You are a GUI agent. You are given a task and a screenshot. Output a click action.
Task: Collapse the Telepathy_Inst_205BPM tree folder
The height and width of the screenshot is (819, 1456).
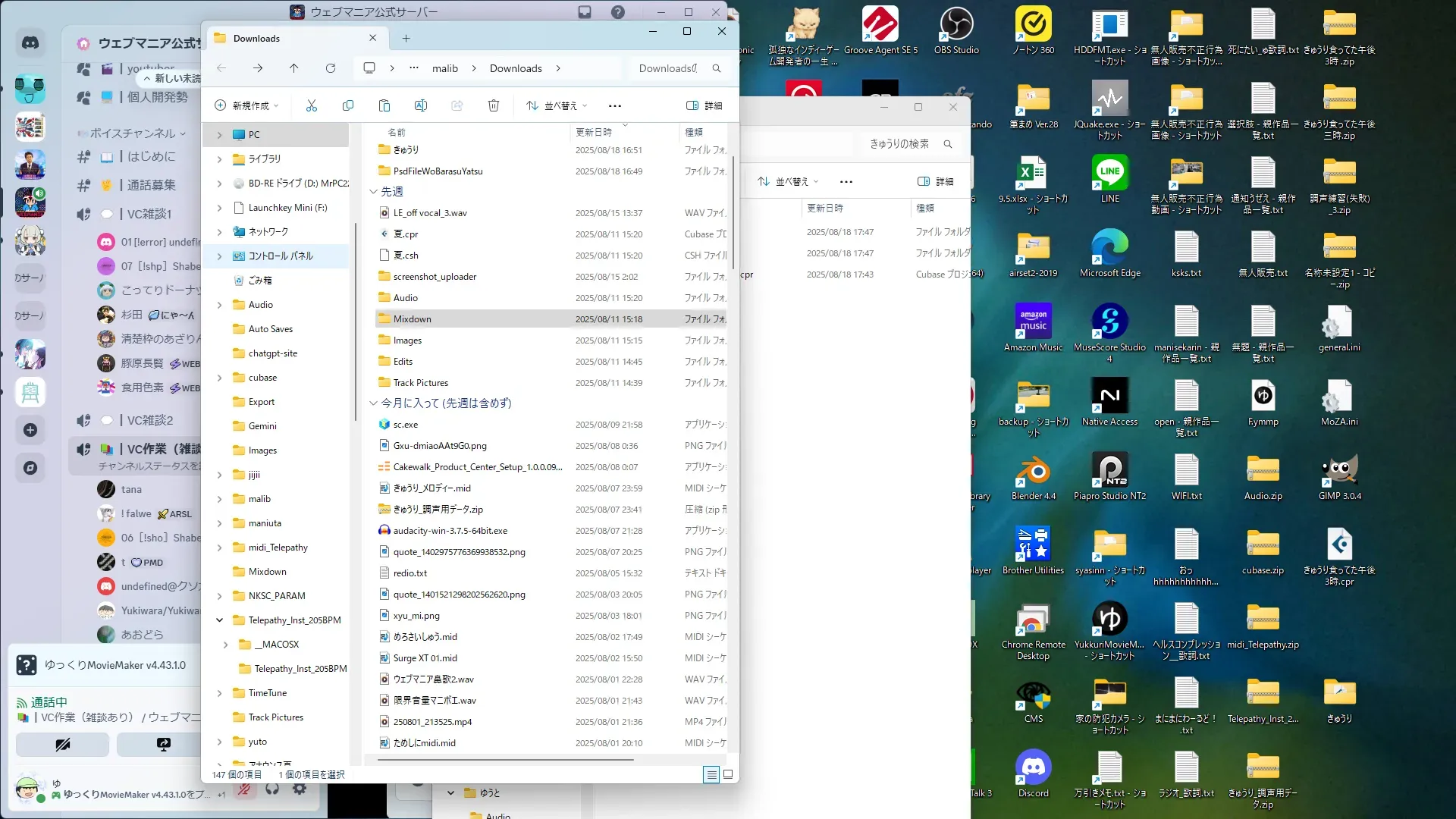point(220,620)
